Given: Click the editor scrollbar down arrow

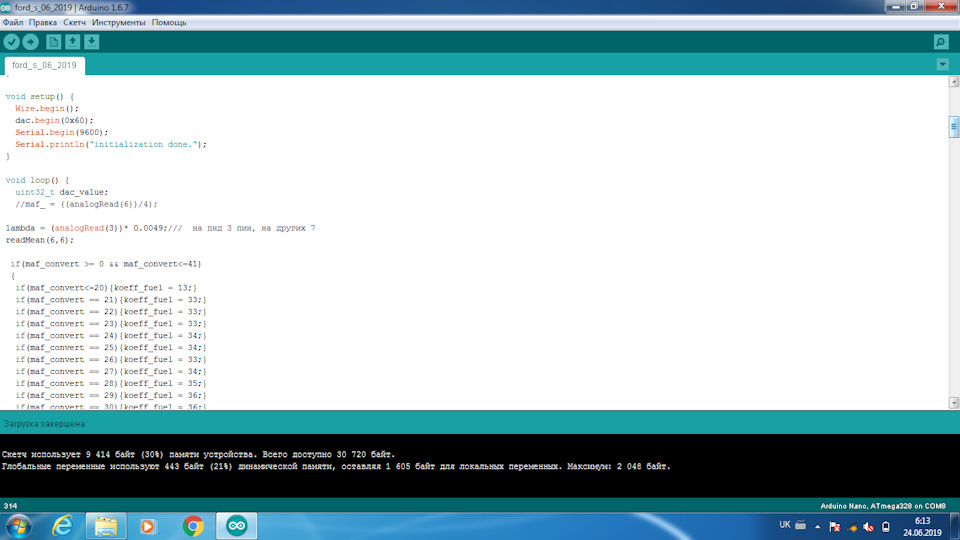Looking at the screenshot, I should pos(954,403).
